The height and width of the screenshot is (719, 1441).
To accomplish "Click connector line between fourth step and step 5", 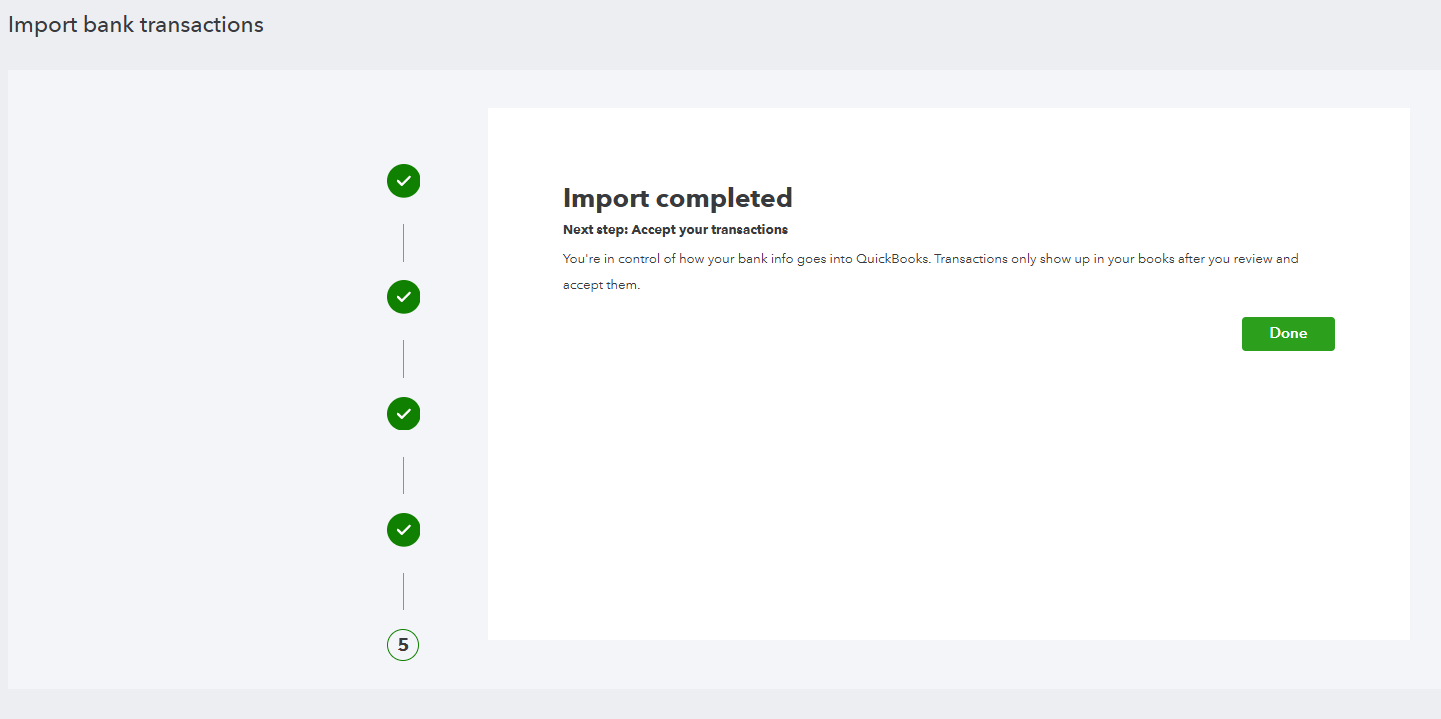I will coord(403,591).
